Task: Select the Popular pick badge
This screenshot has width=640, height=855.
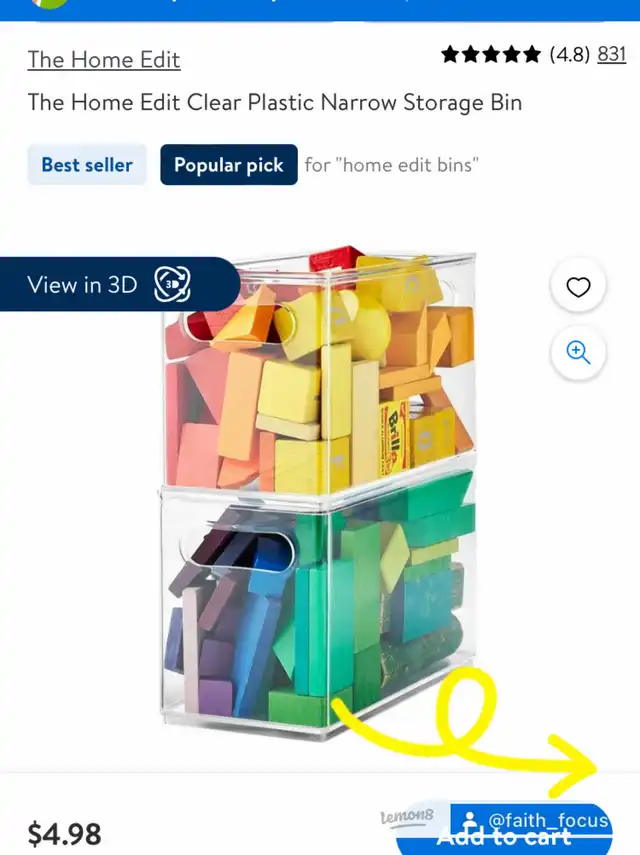Action: pos(229,165)
